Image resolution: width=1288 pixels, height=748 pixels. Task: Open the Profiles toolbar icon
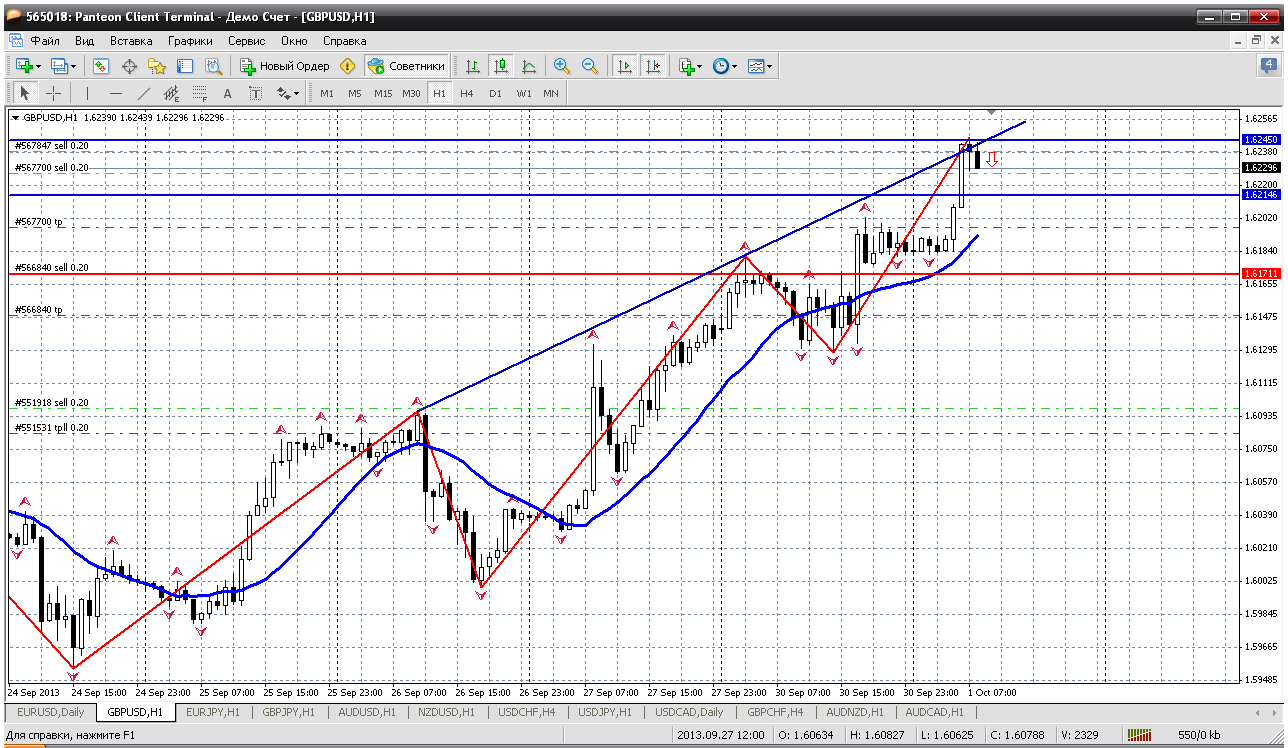coord(62,66)
